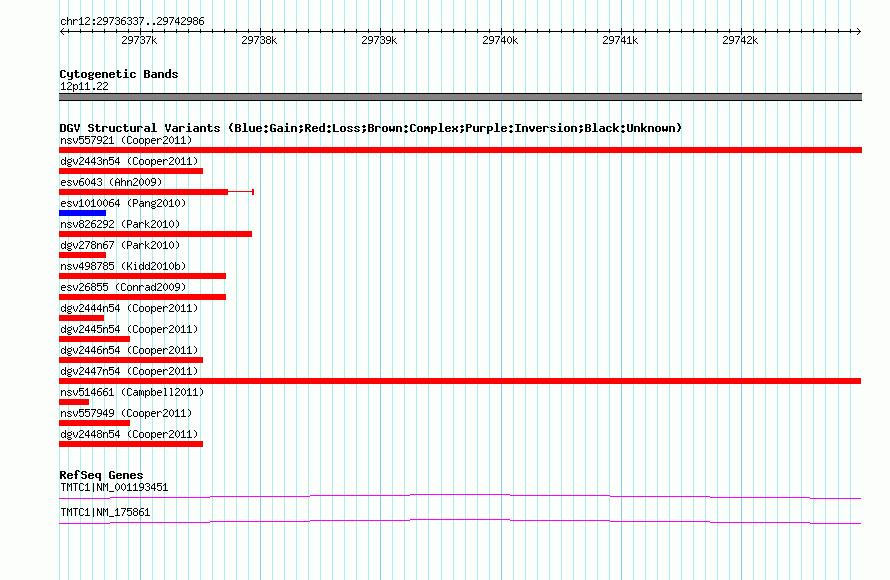
Task: Click the 29738k ruler tick label
Action: pos(259,40)
